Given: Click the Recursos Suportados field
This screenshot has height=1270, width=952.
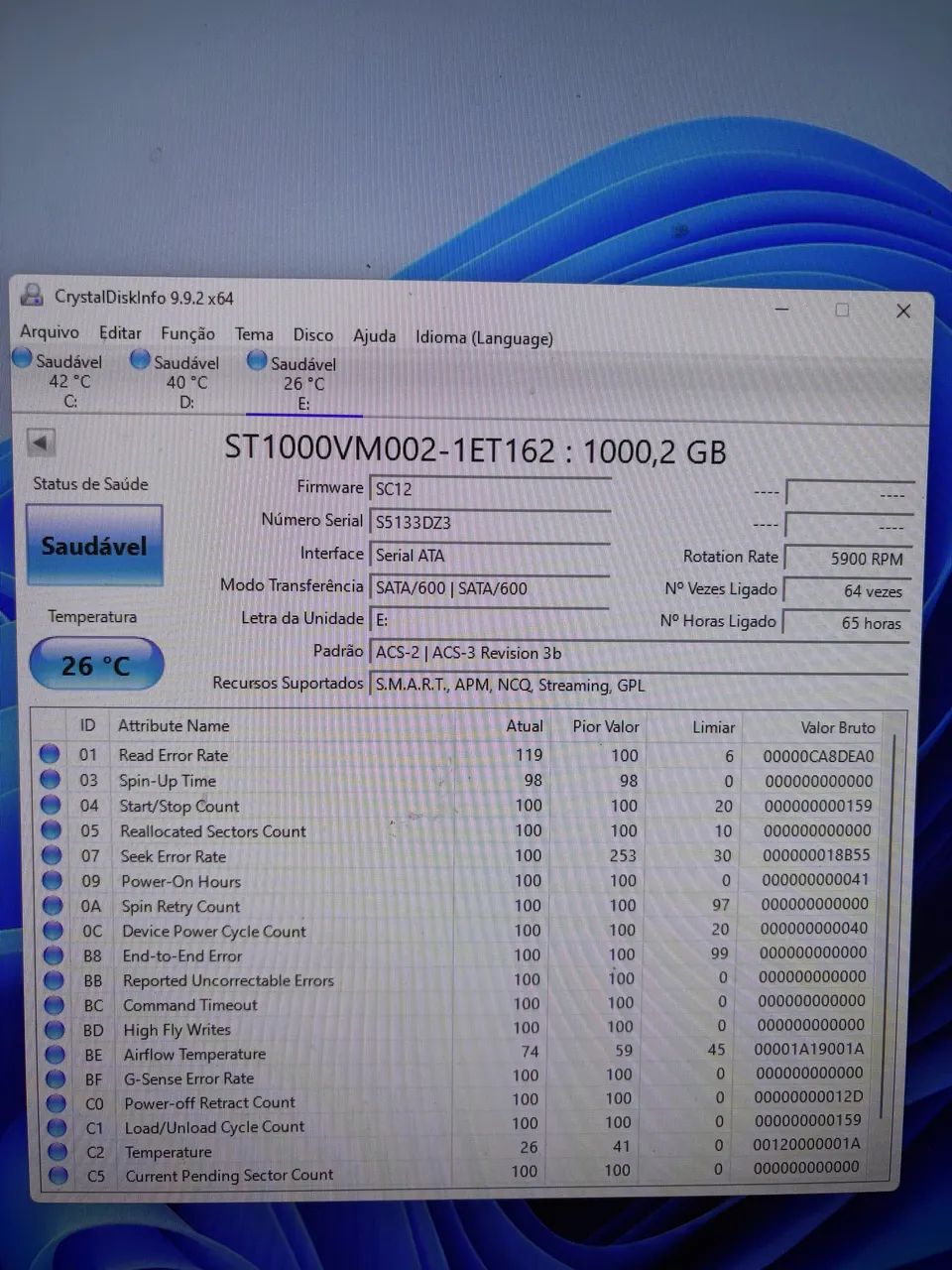Looking at the screenshot, I should tap(639, 685).
